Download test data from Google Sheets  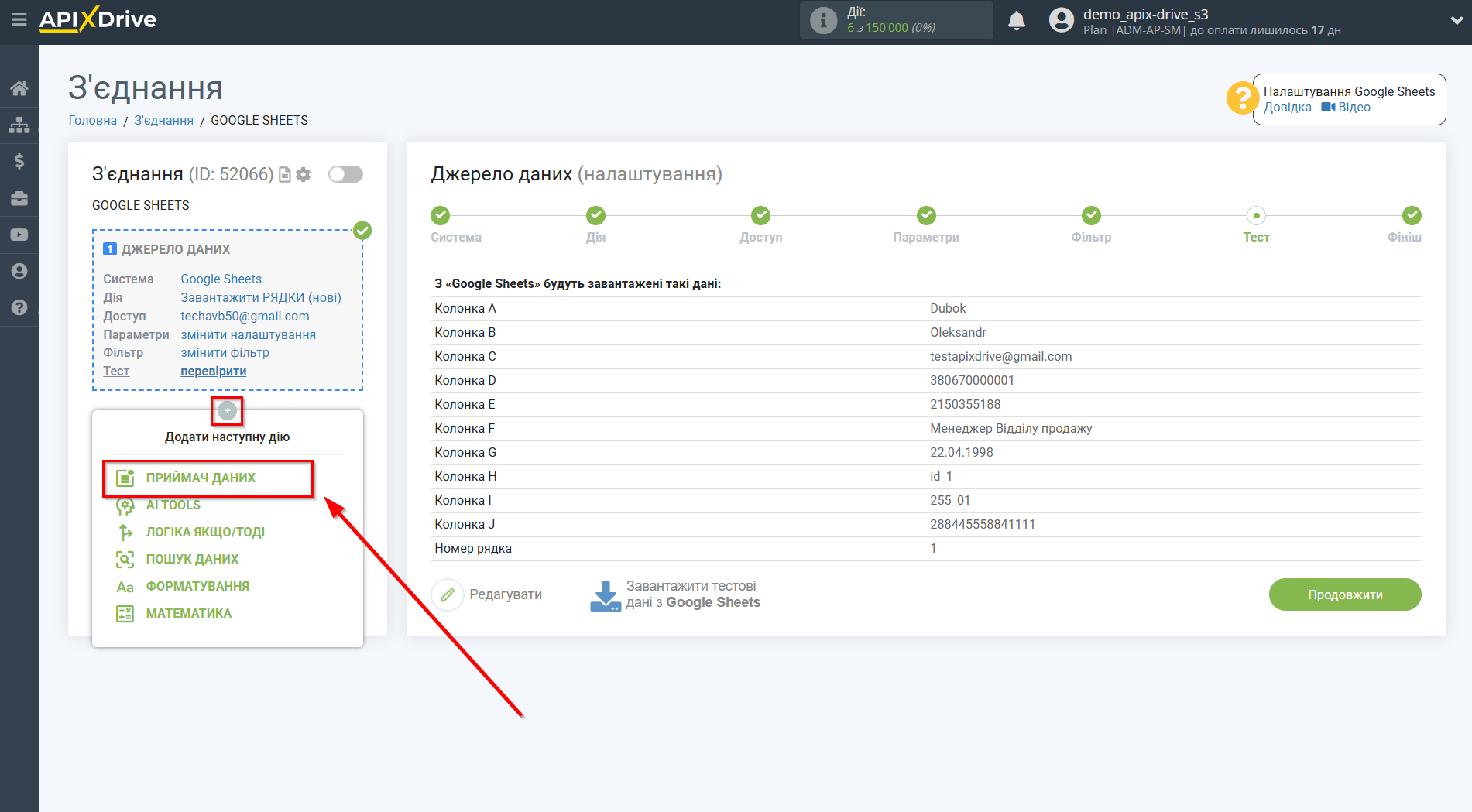pos(675,594)
